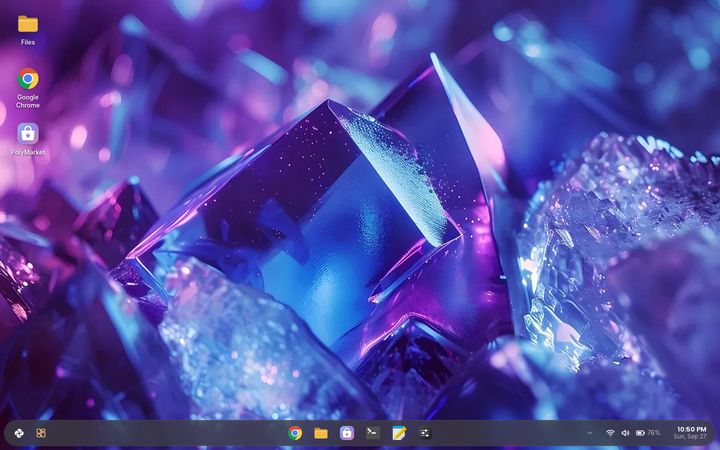
Task: Open the PolyMarket desktop shortcut
Action: tap(28, 139)
